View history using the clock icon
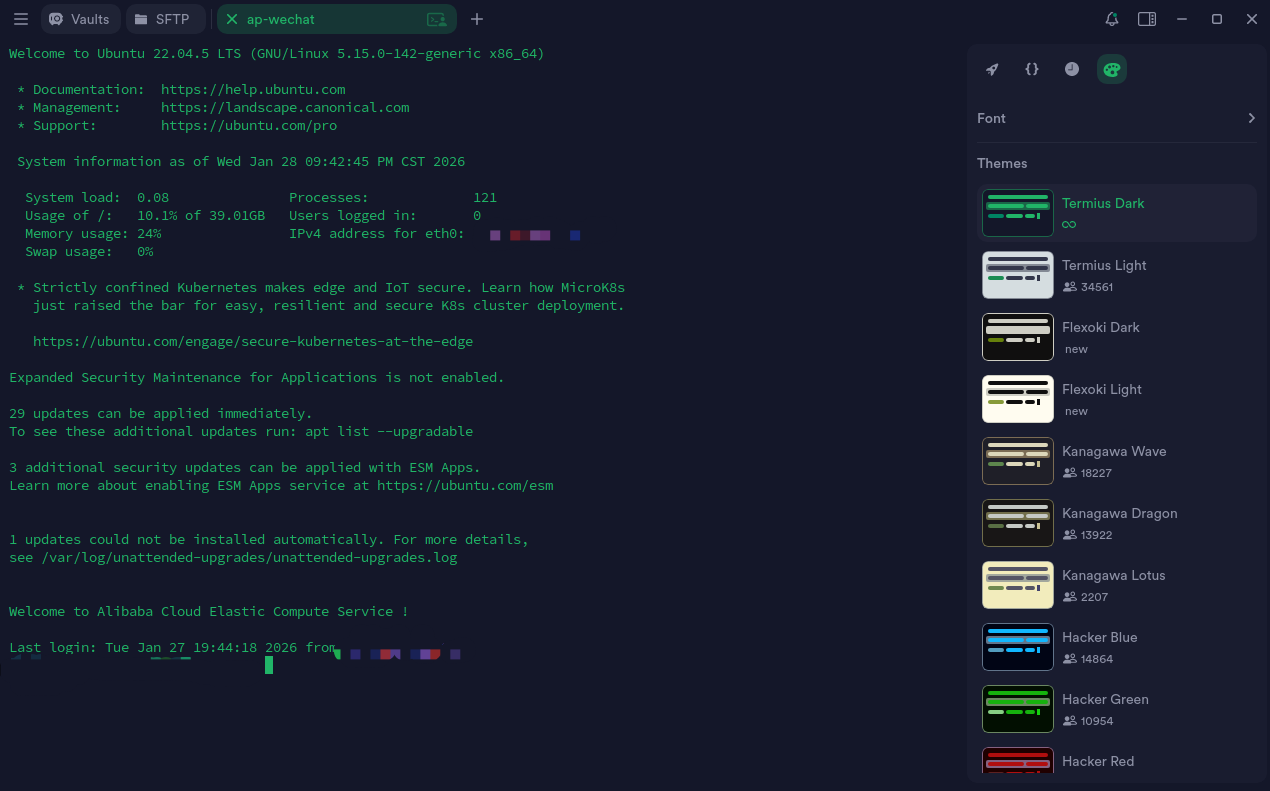Image resolution: width=1270 pixels, height=791 pixels. click(1071, 69)
